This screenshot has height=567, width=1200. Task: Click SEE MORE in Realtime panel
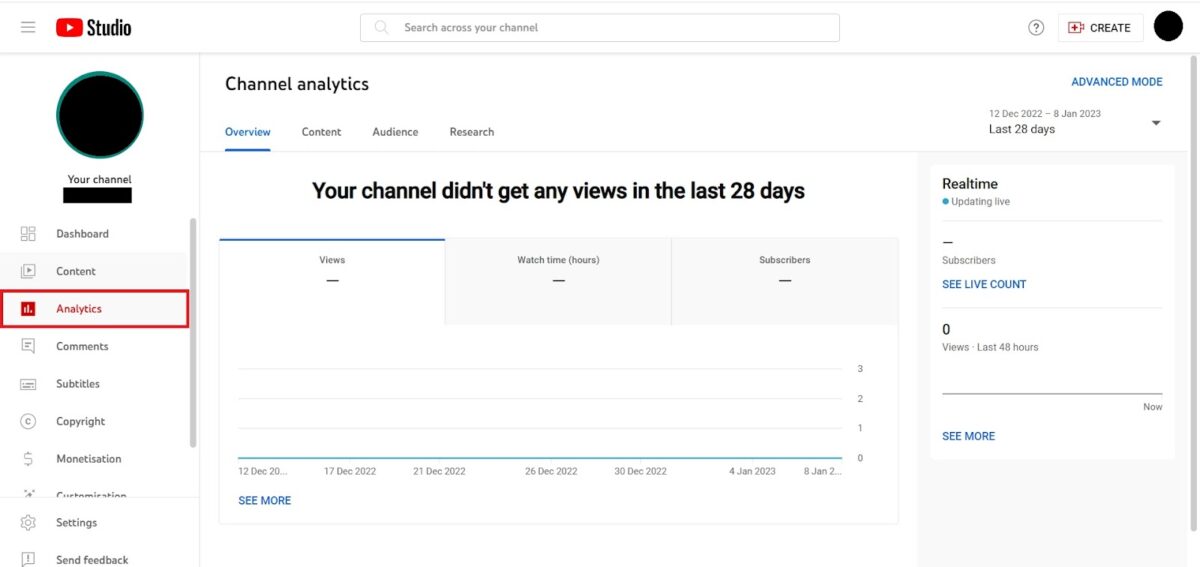(969, 437)
